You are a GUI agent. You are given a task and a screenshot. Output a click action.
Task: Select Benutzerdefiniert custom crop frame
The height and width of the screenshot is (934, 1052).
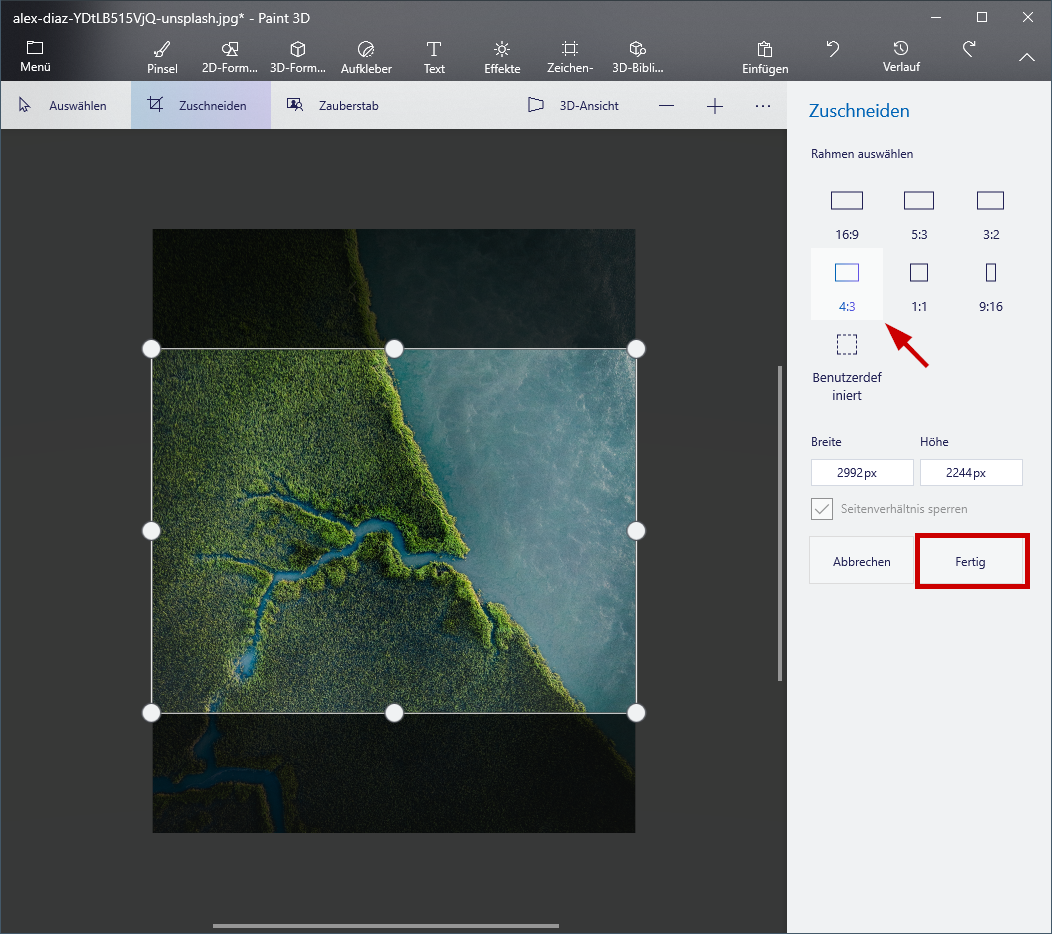click(847, 364)
